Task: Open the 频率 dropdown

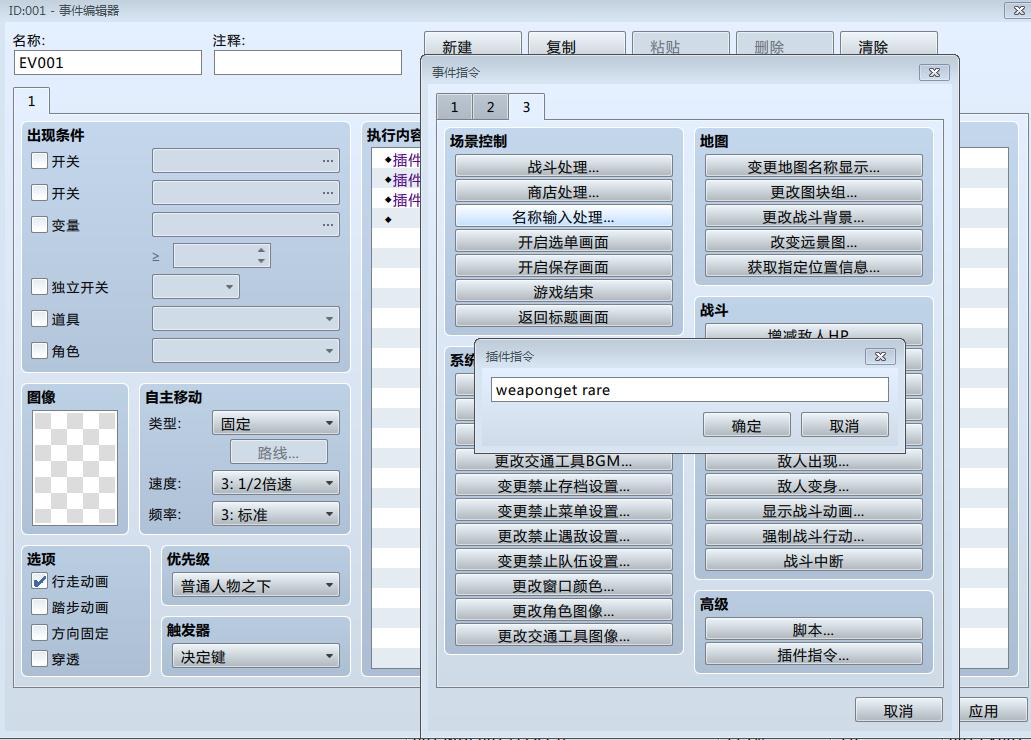Action: tap(276, 514)
